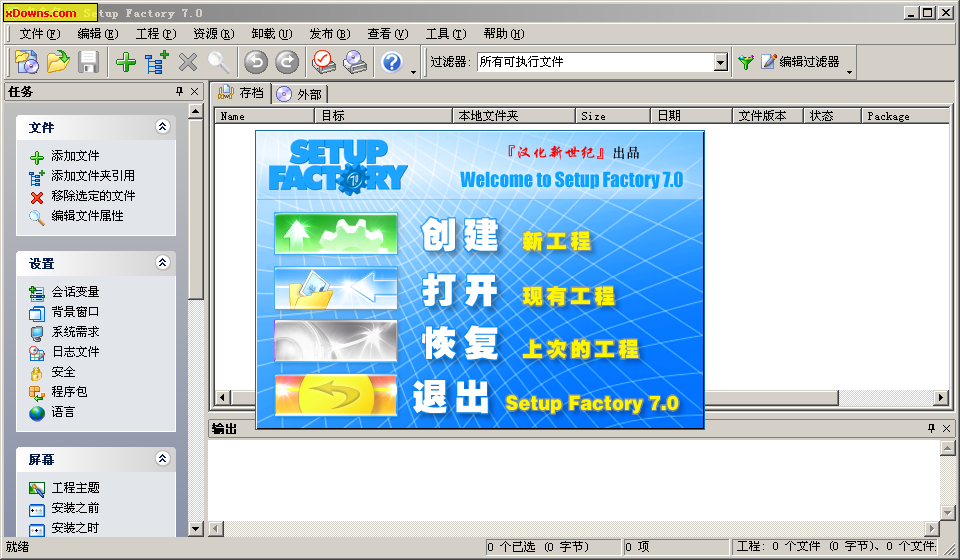Click the Save floppy disk icon
This screenshot has width=960, height=560.
88,62
